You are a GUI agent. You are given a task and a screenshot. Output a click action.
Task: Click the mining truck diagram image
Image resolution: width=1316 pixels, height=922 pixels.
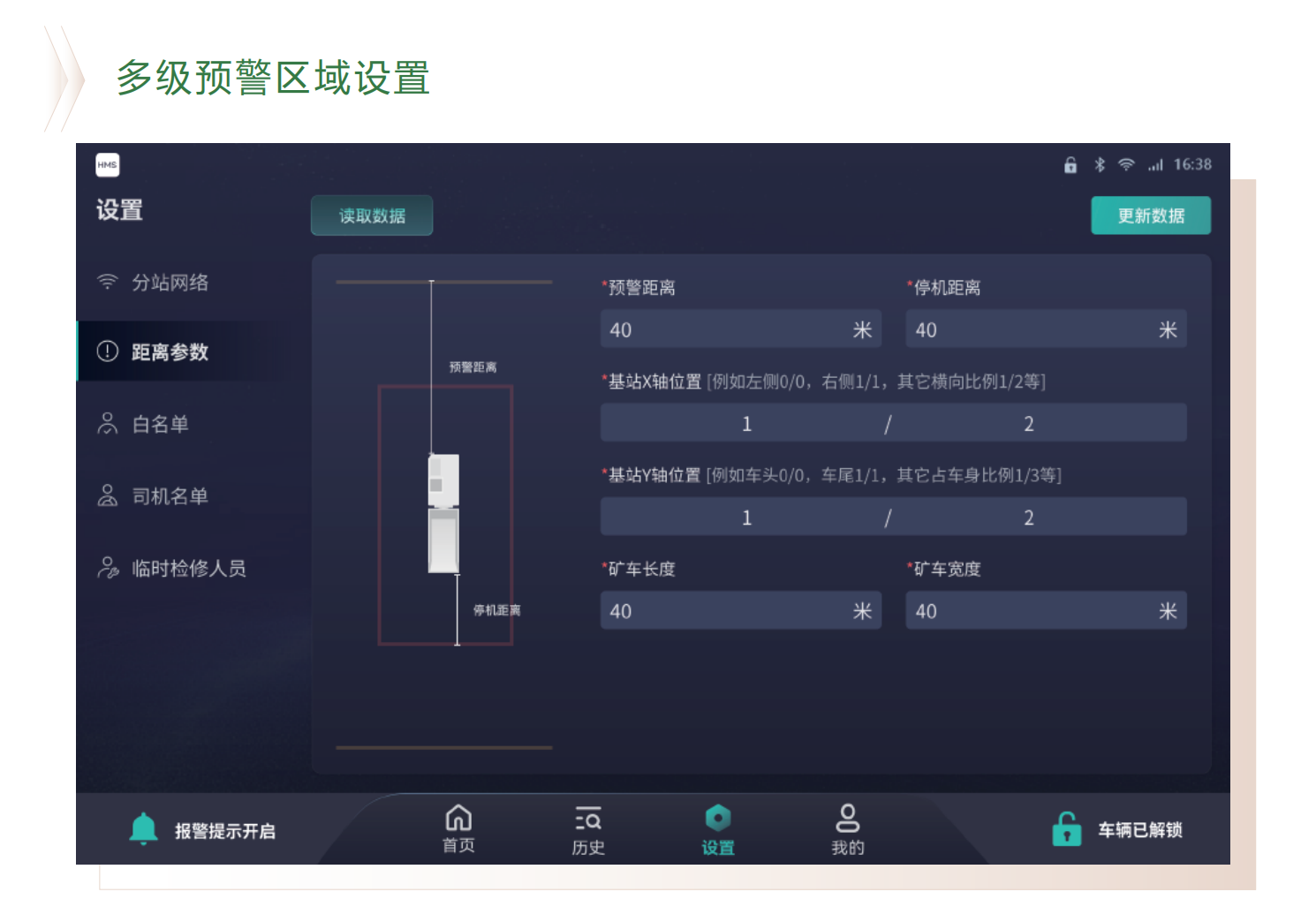[443, 514]
